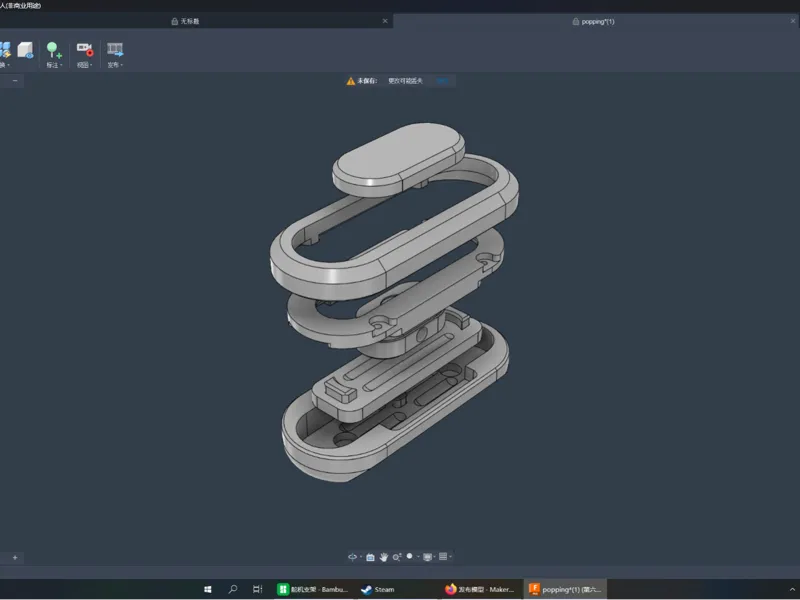800x600 pixels.
Task: Select the Look At tool
Action: click(370, 557)
